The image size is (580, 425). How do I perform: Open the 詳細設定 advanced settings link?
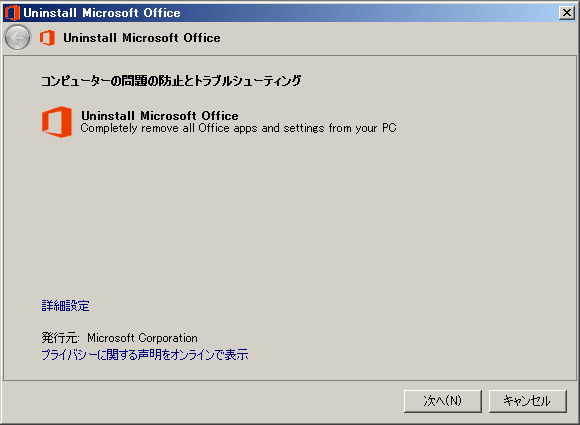pyautogui.click(x=65, y=306)
